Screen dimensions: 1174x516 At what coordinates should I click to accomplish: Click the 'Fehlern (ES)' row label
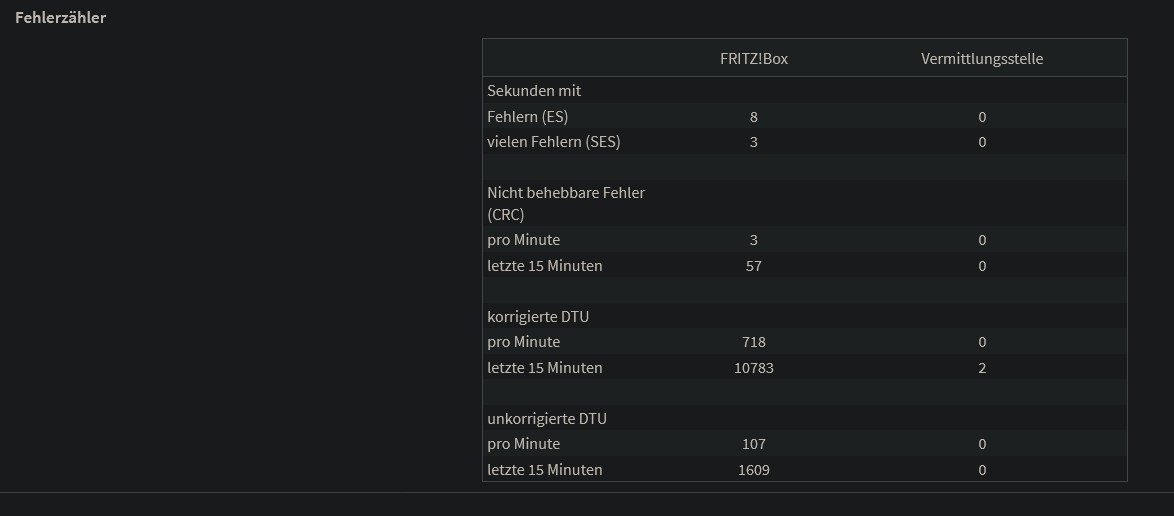(x=528, y=117)
